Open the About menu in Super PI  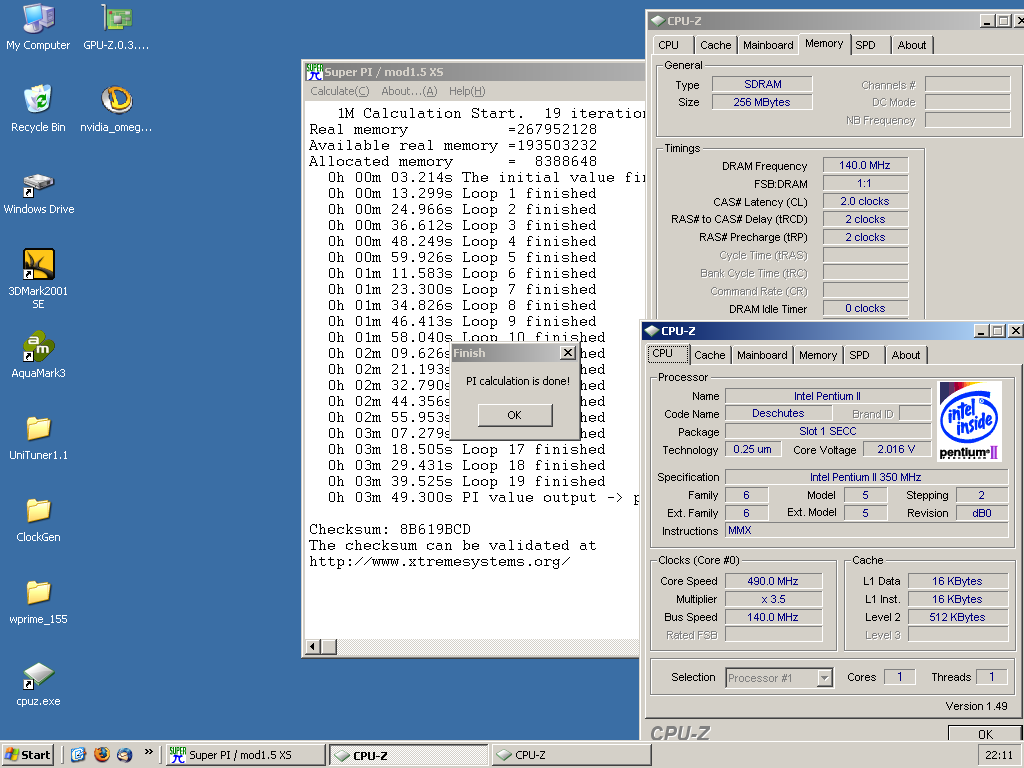409,91
